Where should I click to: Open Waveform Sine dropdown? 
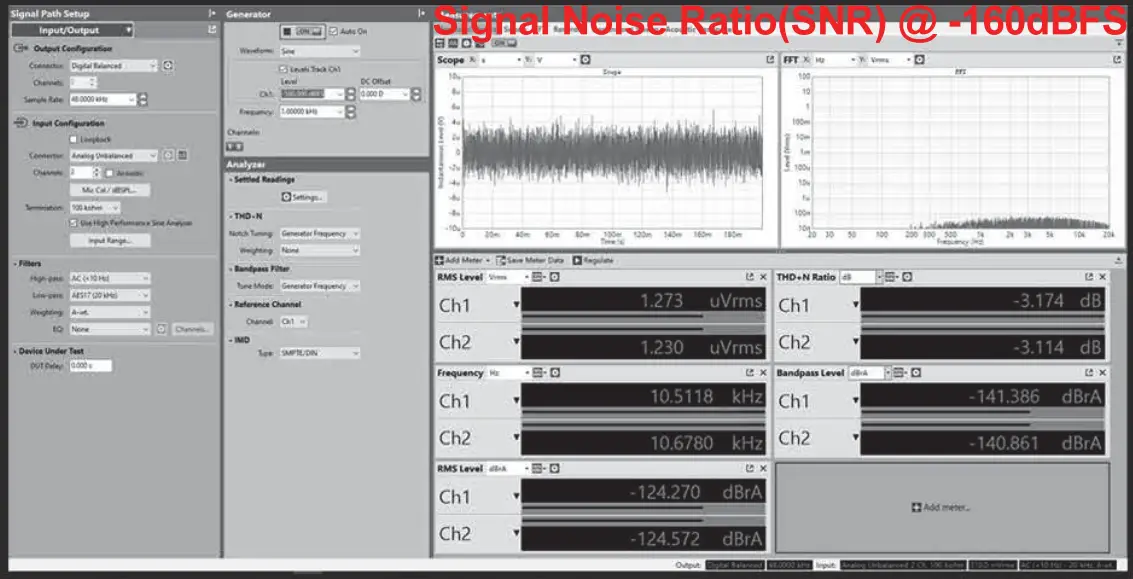tap(319, 51)
